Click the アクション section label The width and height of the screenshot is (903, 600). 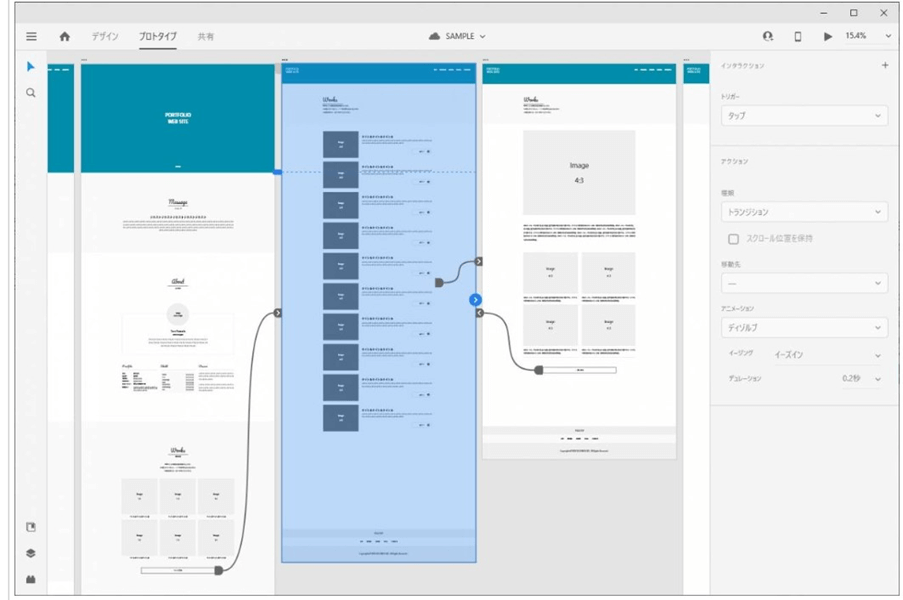click(x=735, y=161)
